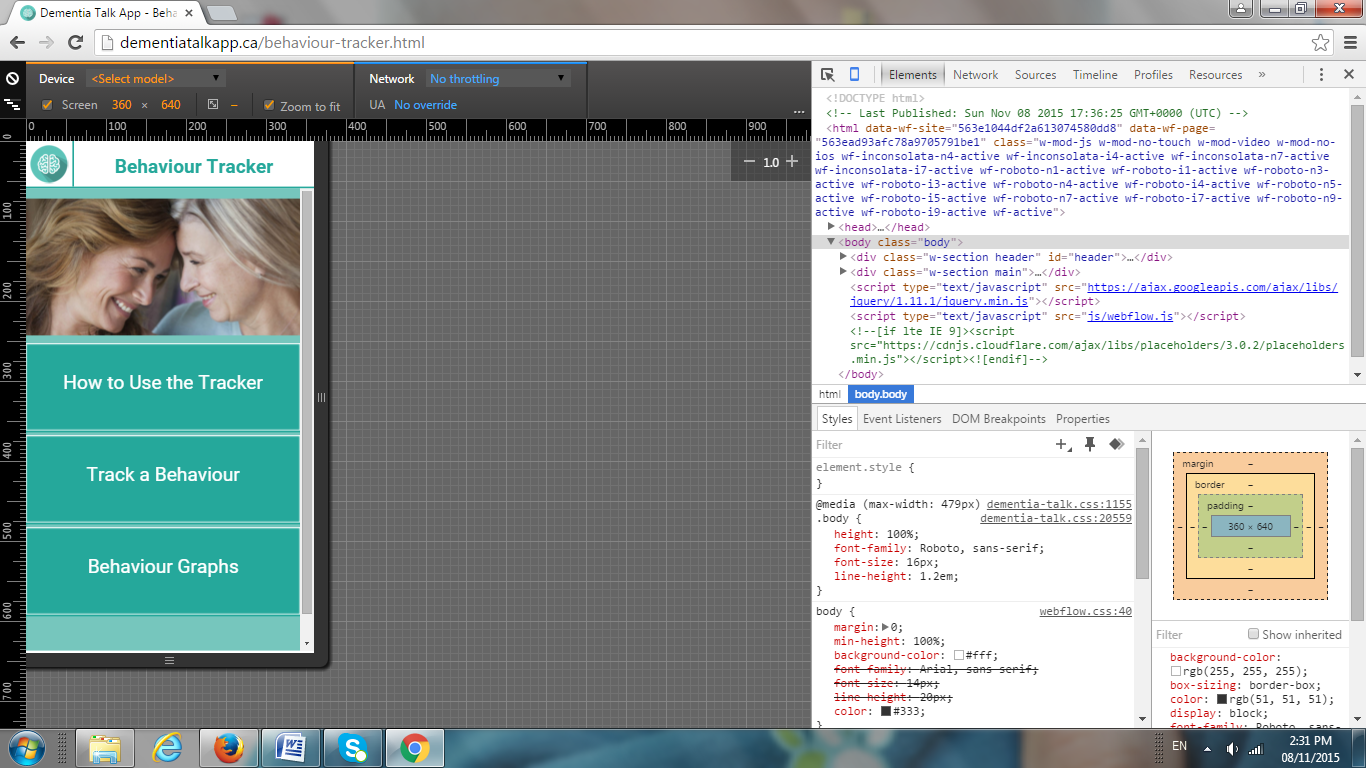
Task: Show more DevTools tabs chevron
Action: pos(1262,75)
